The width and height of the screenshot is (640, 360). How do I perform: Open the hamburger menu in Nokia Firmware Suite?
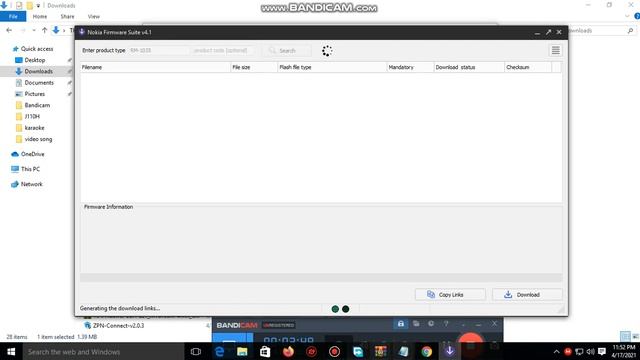[x=556, y=51]
